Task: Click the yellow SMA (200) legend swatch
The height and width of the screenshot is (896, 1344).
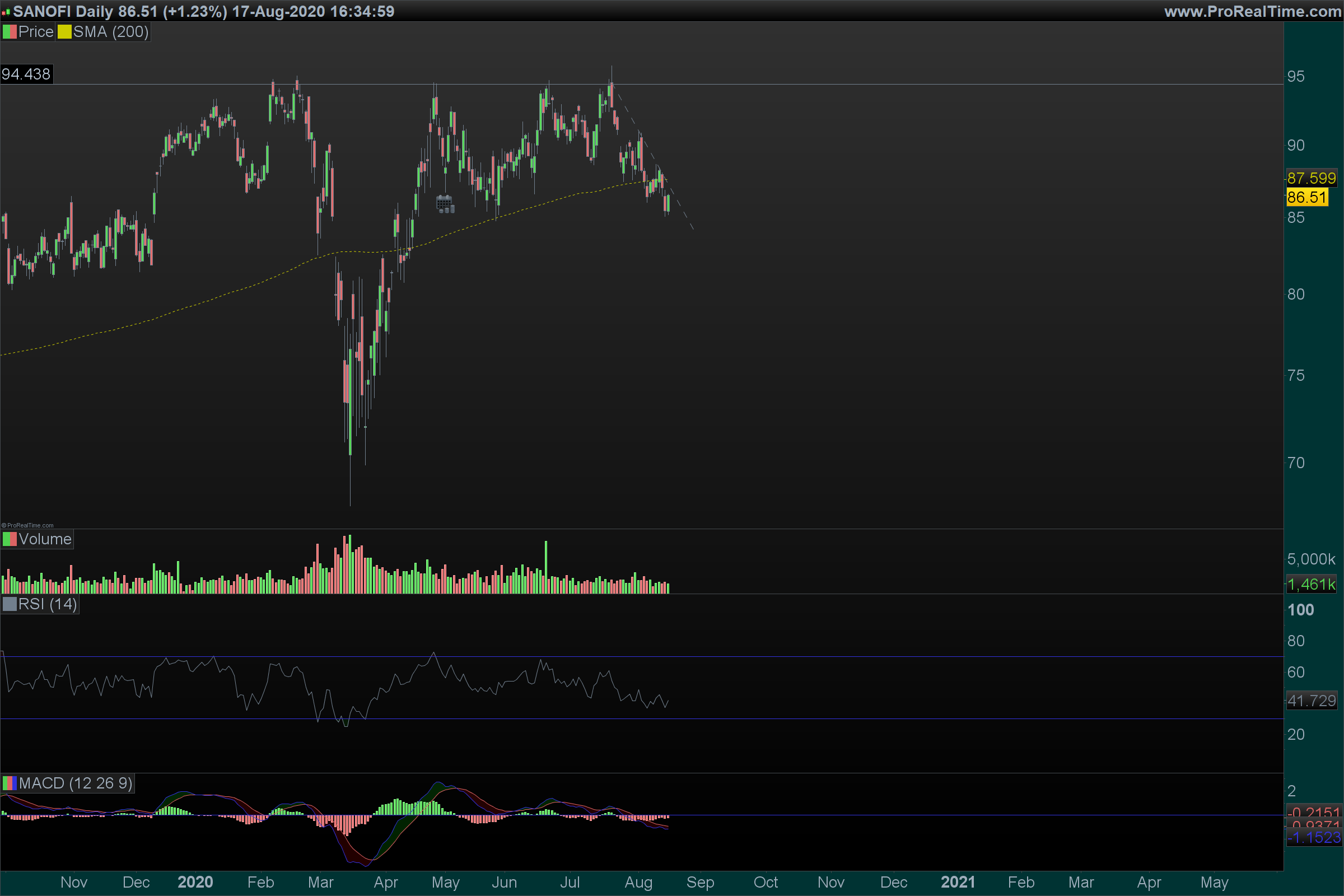Action: [x=64, y=32]
